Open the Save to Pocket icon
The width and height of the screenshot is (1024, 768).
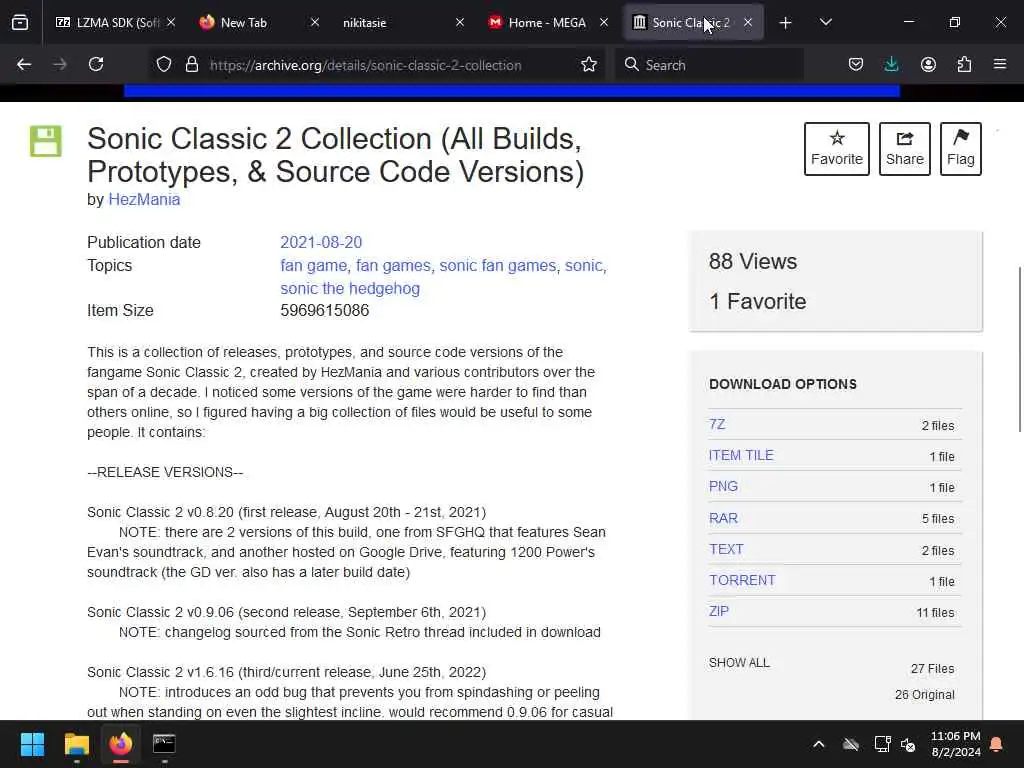(856, 65)
